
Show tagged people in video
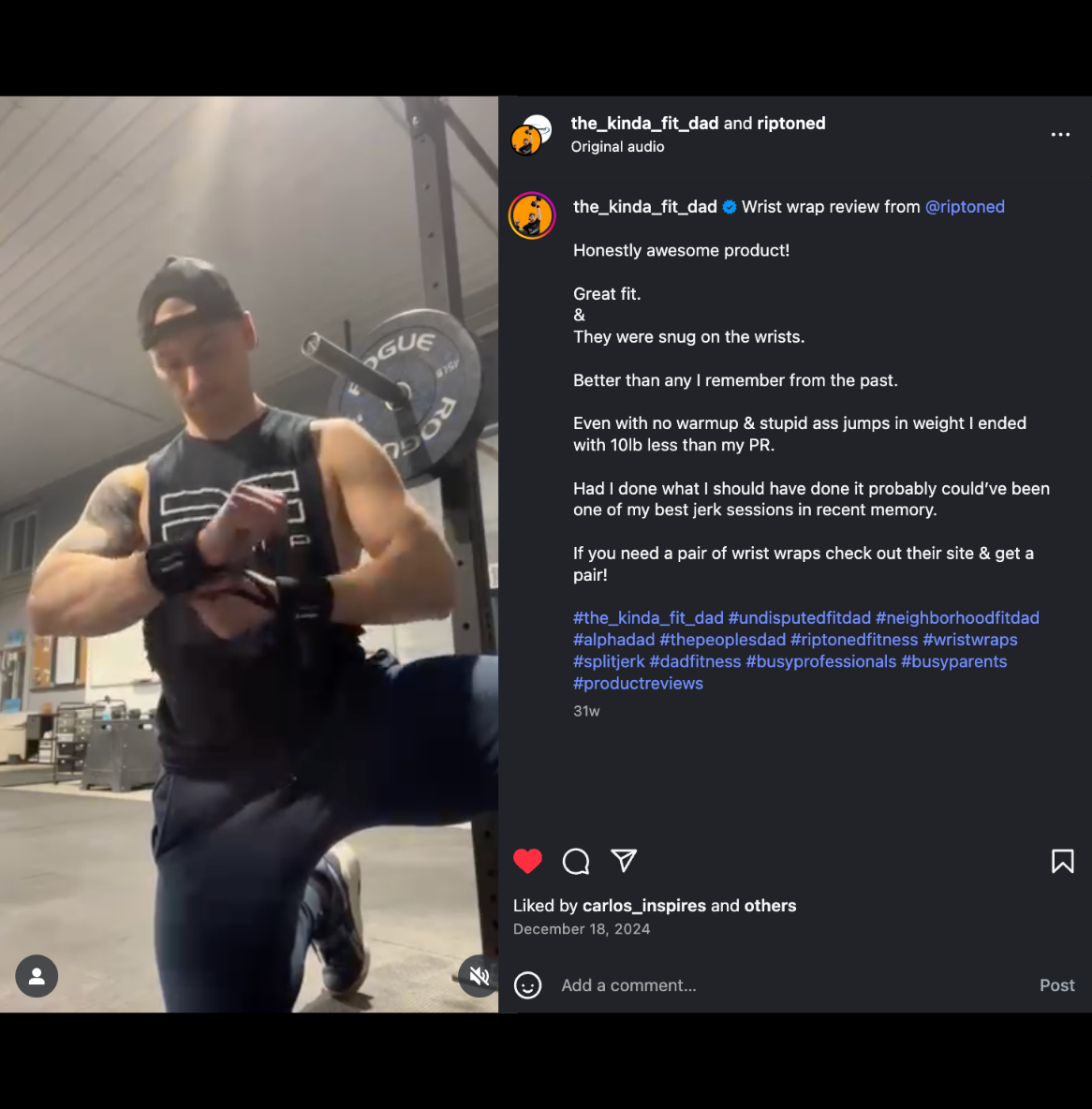click(x=37, y=976)
